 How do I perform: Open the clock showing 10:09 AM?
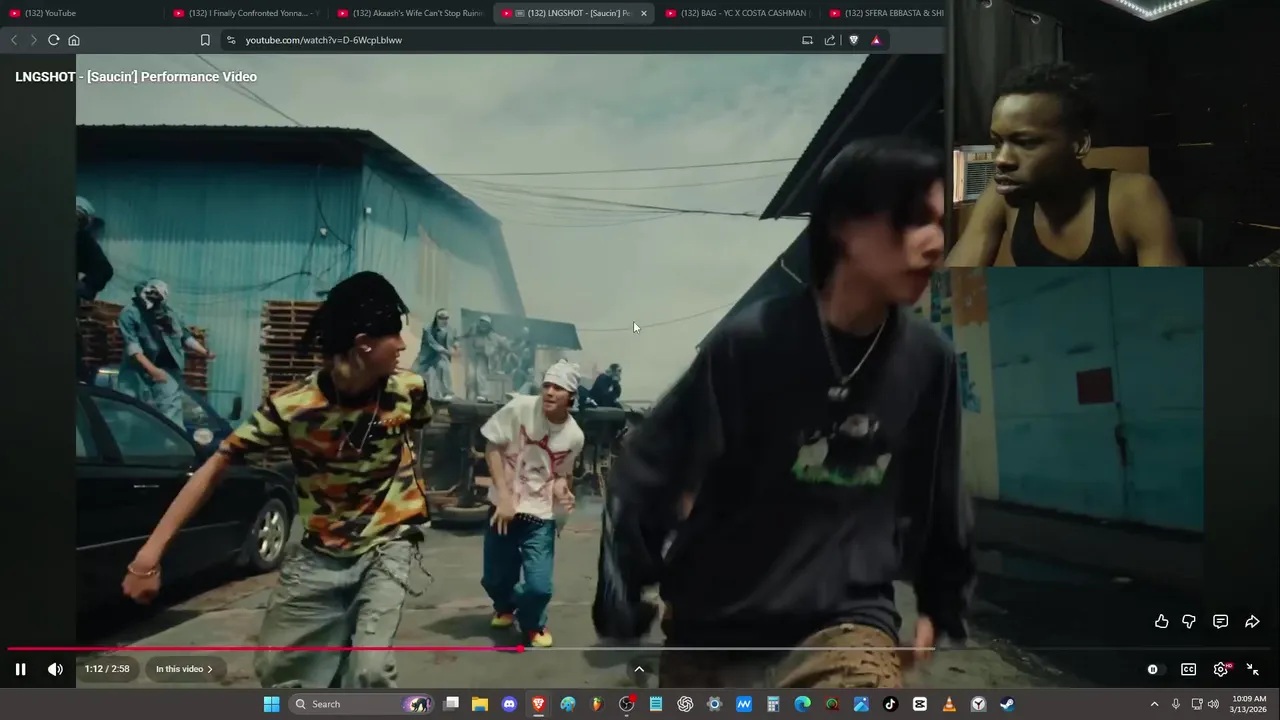point(1249,704)
